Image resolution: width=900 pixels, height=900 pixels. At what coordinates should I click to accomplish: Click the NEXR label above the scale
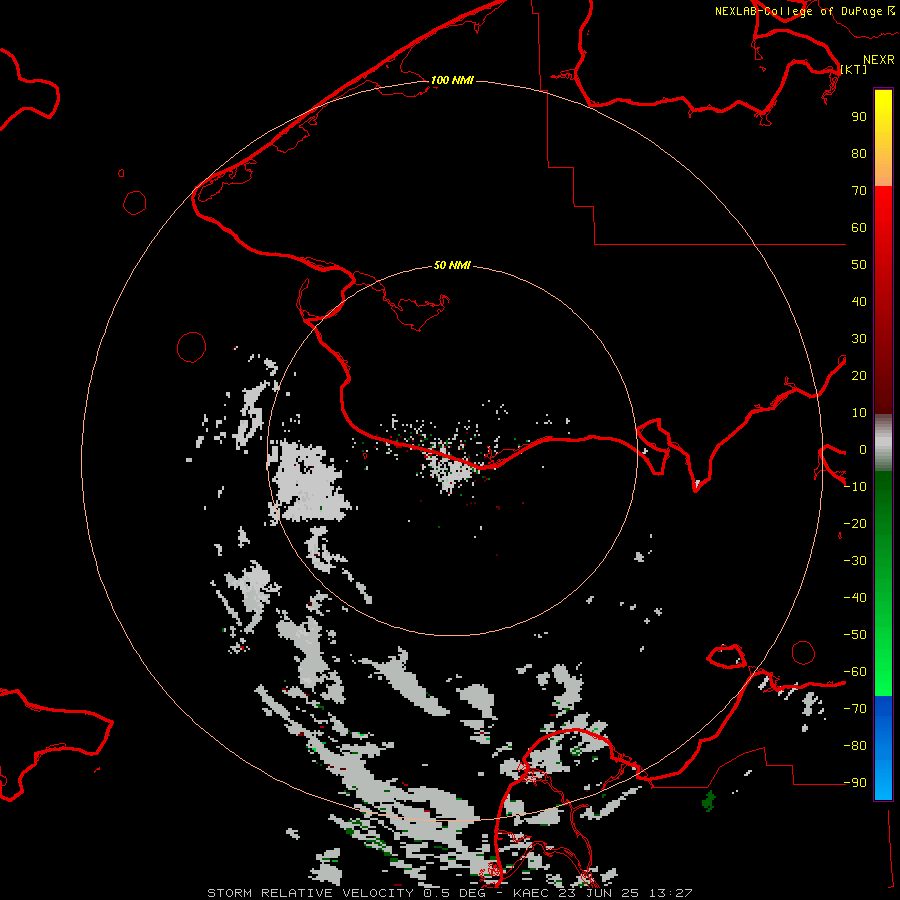[878, 60]
